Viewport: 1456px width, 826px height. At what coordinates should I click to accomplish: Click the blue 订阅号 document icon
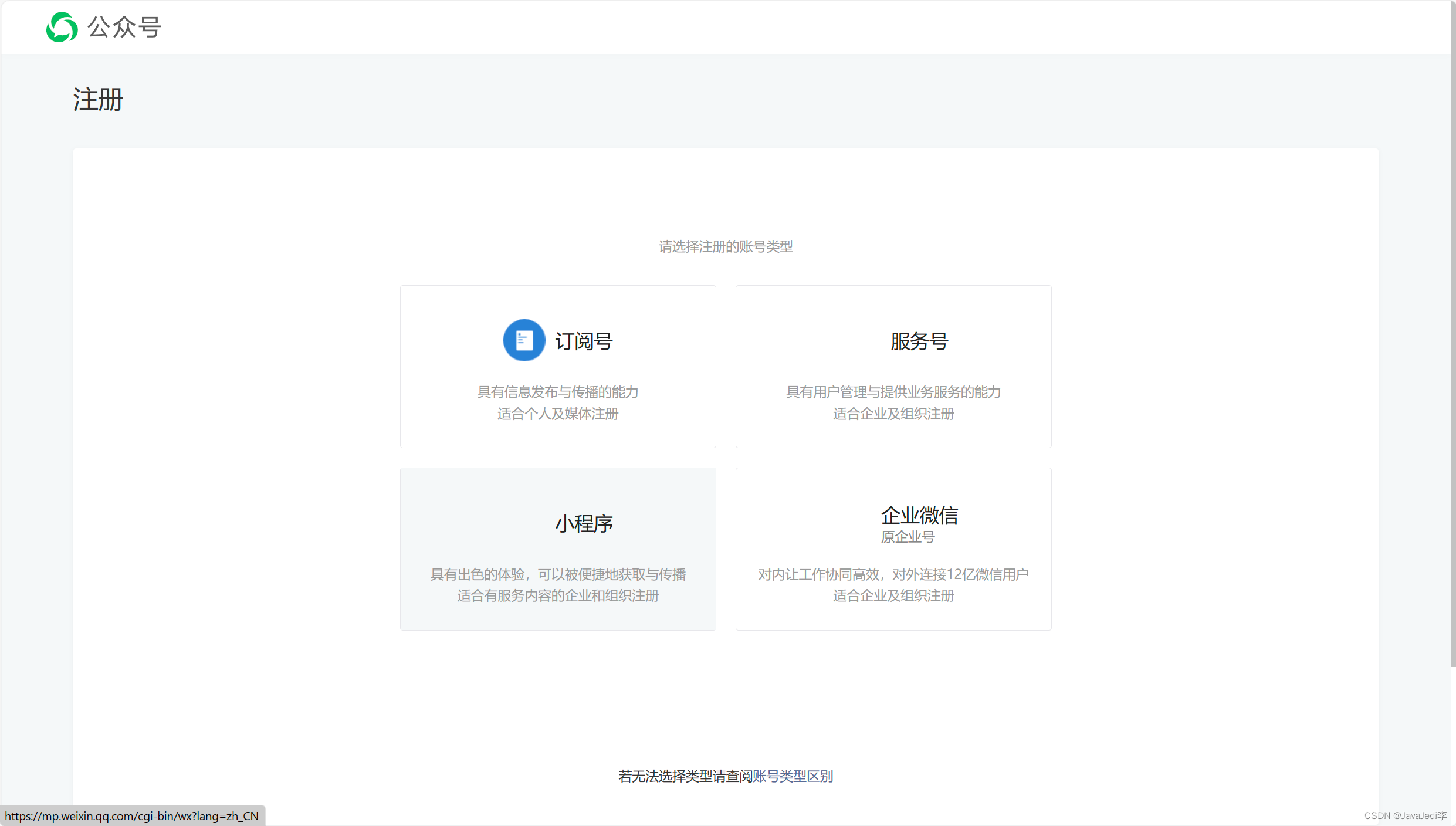point(524,340)
